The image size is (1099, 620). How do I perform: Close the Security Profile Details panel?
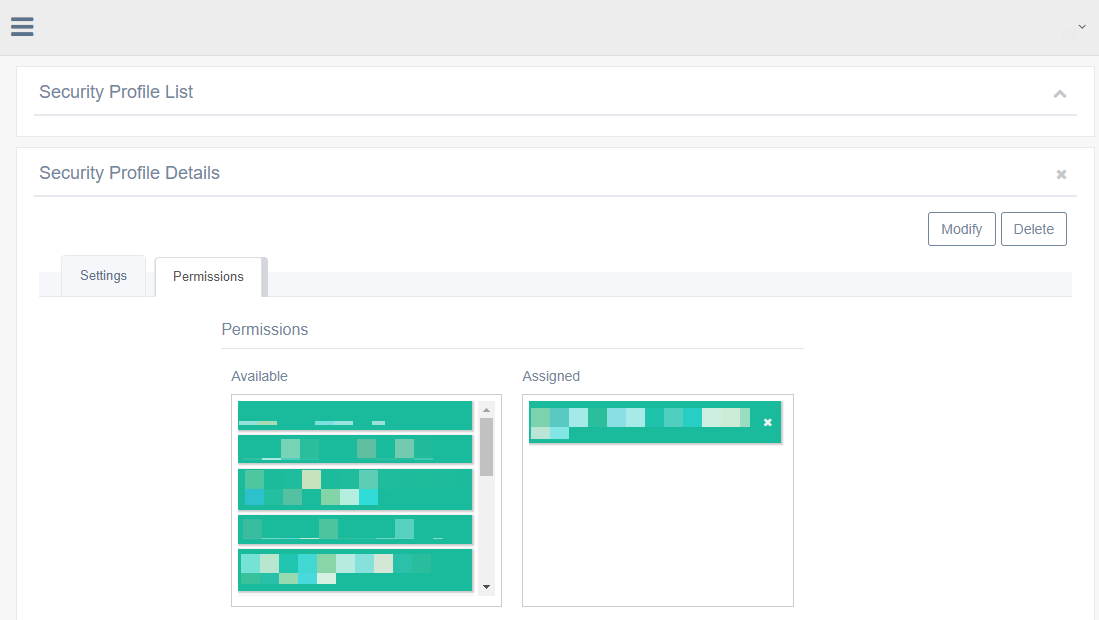[1061, 175]
